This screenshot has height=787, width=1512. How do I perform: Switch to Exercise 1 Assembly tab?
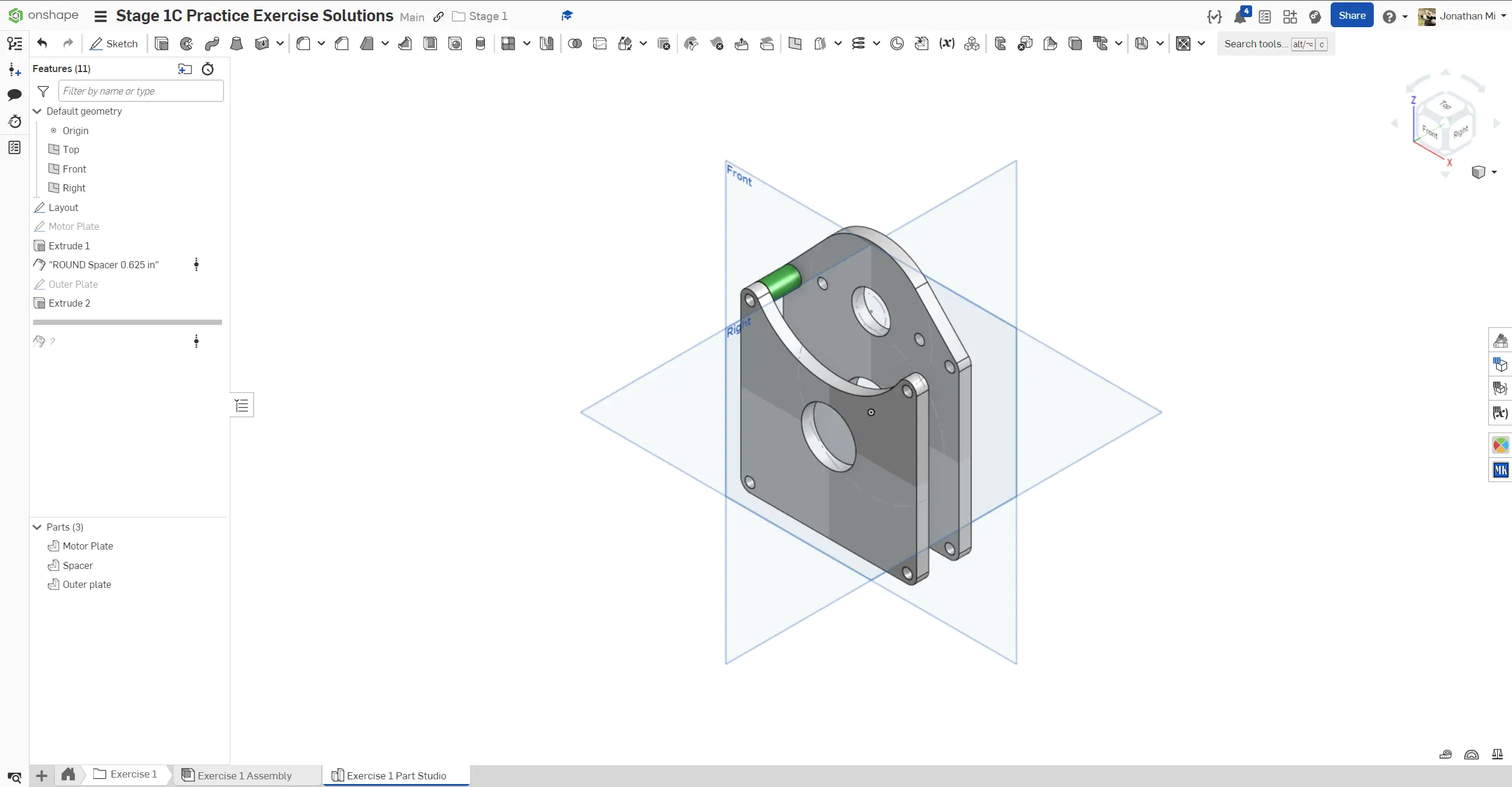point(244,775)
